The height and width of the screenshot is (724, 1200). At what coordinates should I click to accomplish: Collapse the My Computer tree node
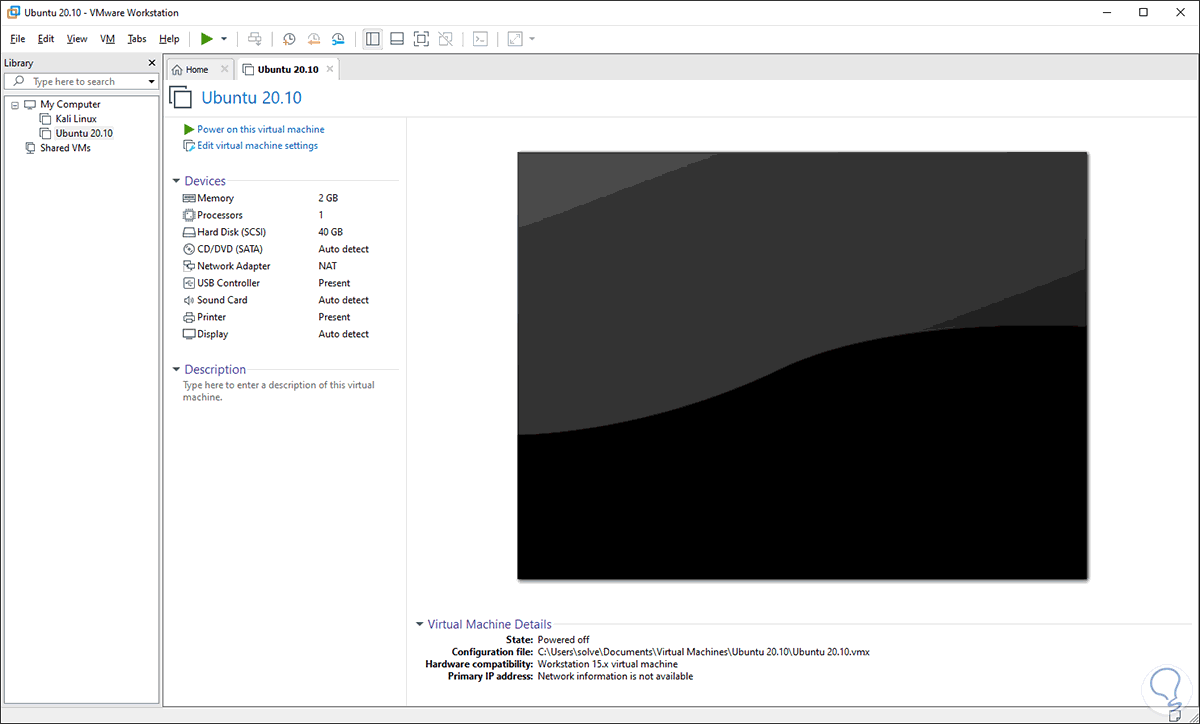pyautogui.click(x=15, y=104)
